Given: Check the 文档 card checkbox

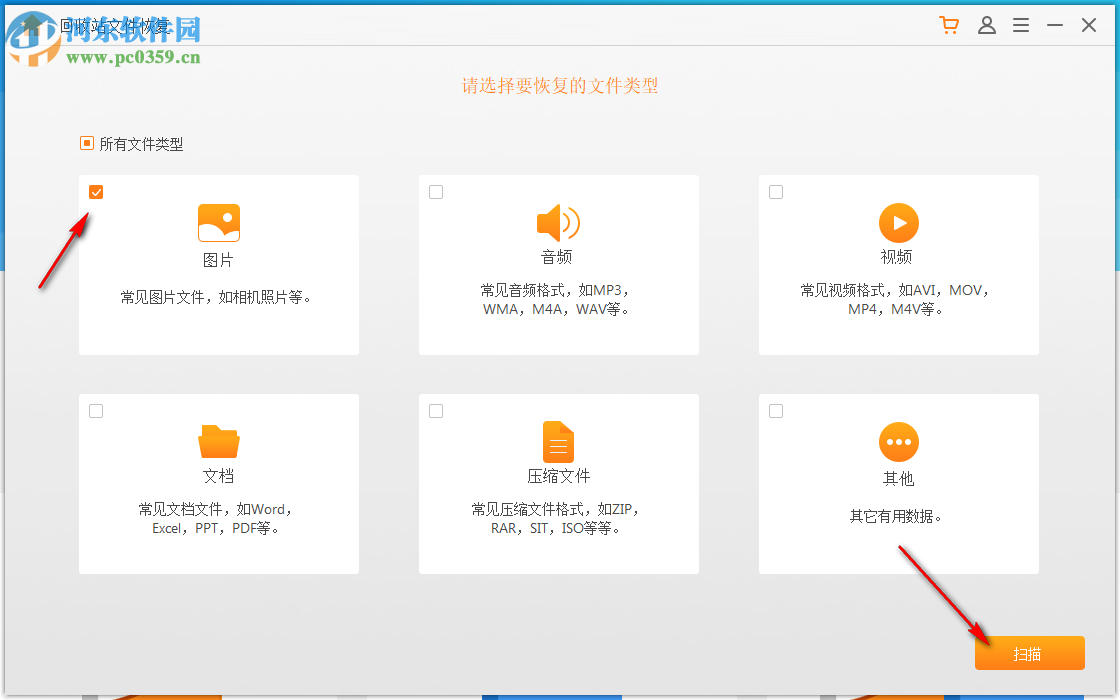Looking at the screenshot, I should [96, 410].
